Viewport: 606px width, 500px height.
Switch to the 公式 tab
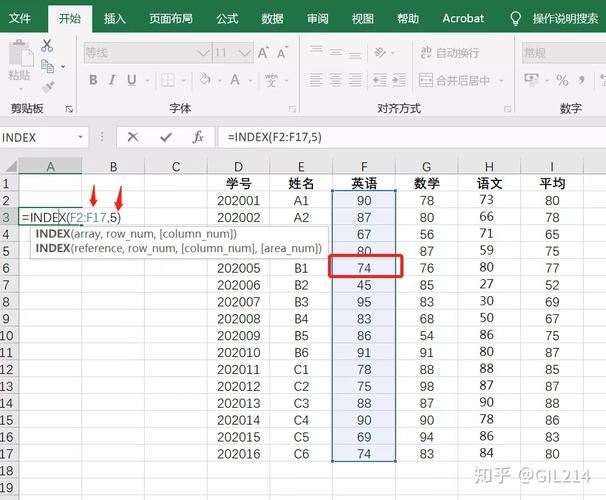tap(227, 18)
